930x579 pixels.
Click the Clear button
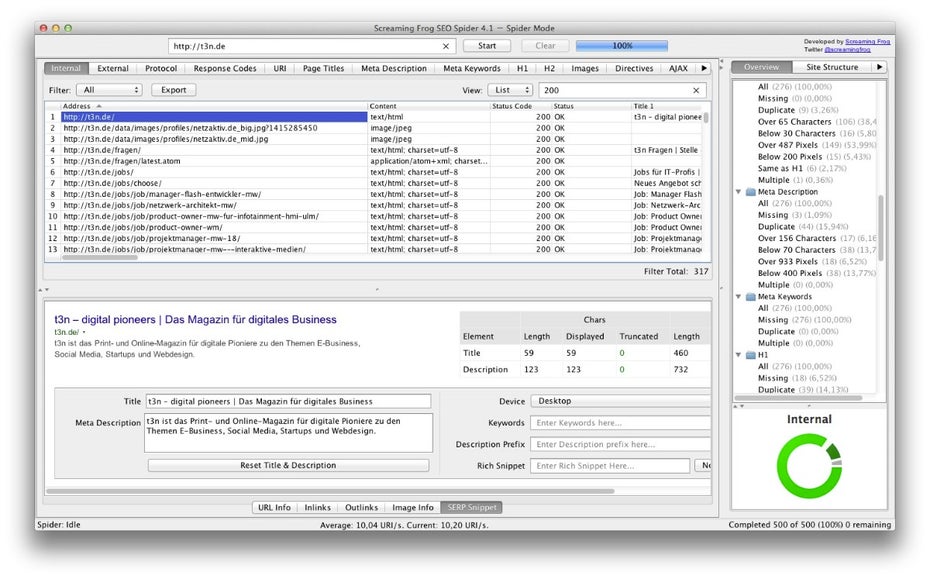[x=545, y=46]
